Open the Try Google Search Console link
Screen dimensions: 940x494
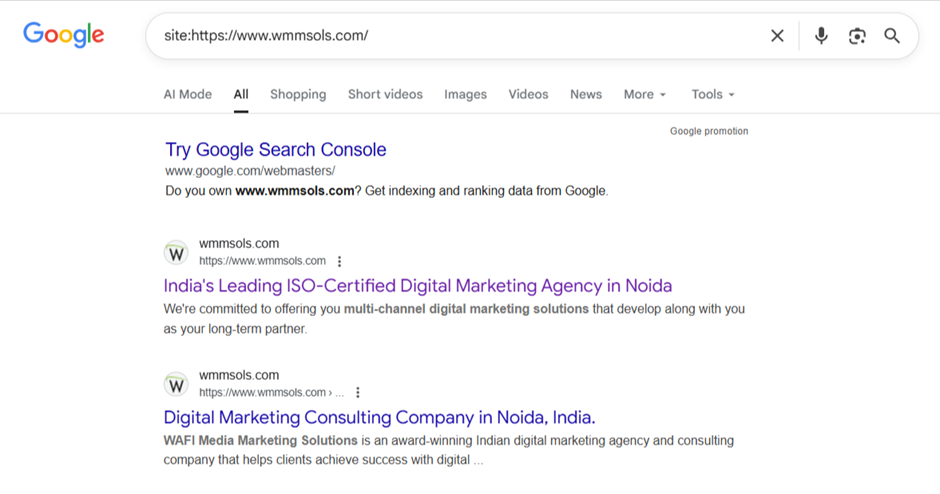[276, 150]
